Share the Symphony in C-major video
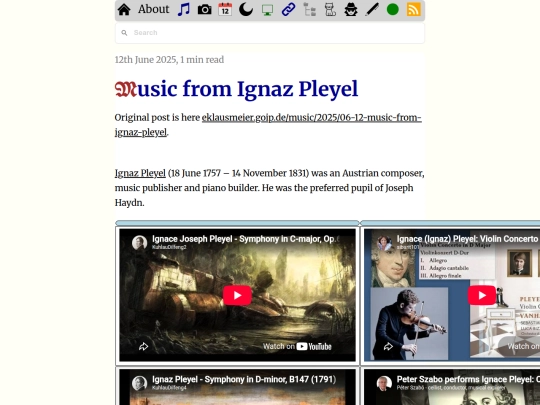Viewport: 540px width, 405px height. pyautogui.click(x=143, y=346)
